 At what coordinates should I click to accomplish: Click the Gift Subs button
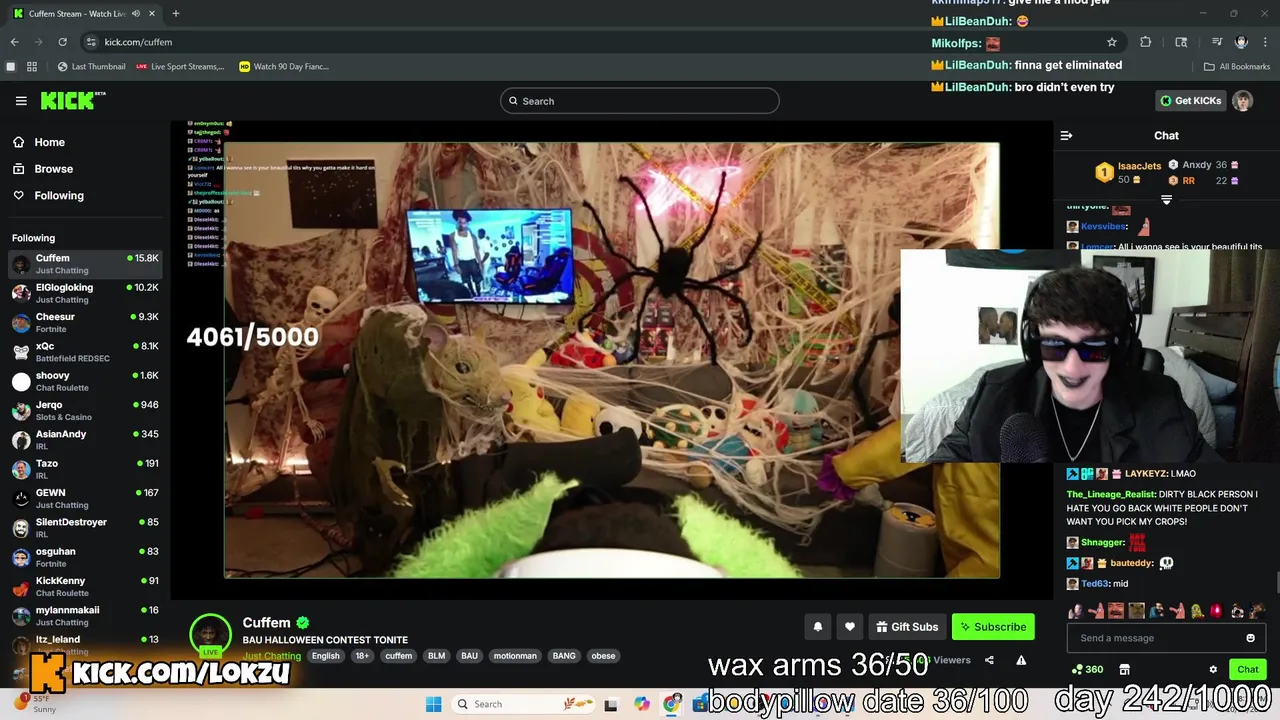[907, 627]
